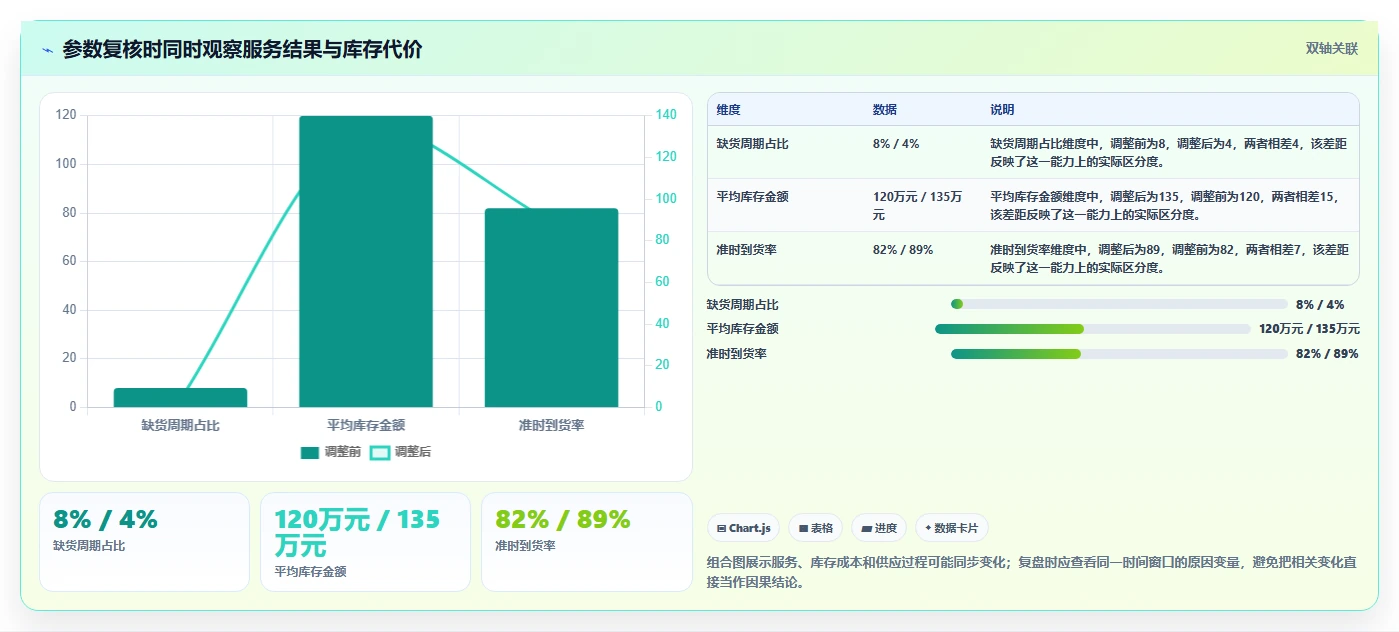Screen dimensions: 1399x632
Task: Click the icon in the 进度 tag
Action: 866,528
